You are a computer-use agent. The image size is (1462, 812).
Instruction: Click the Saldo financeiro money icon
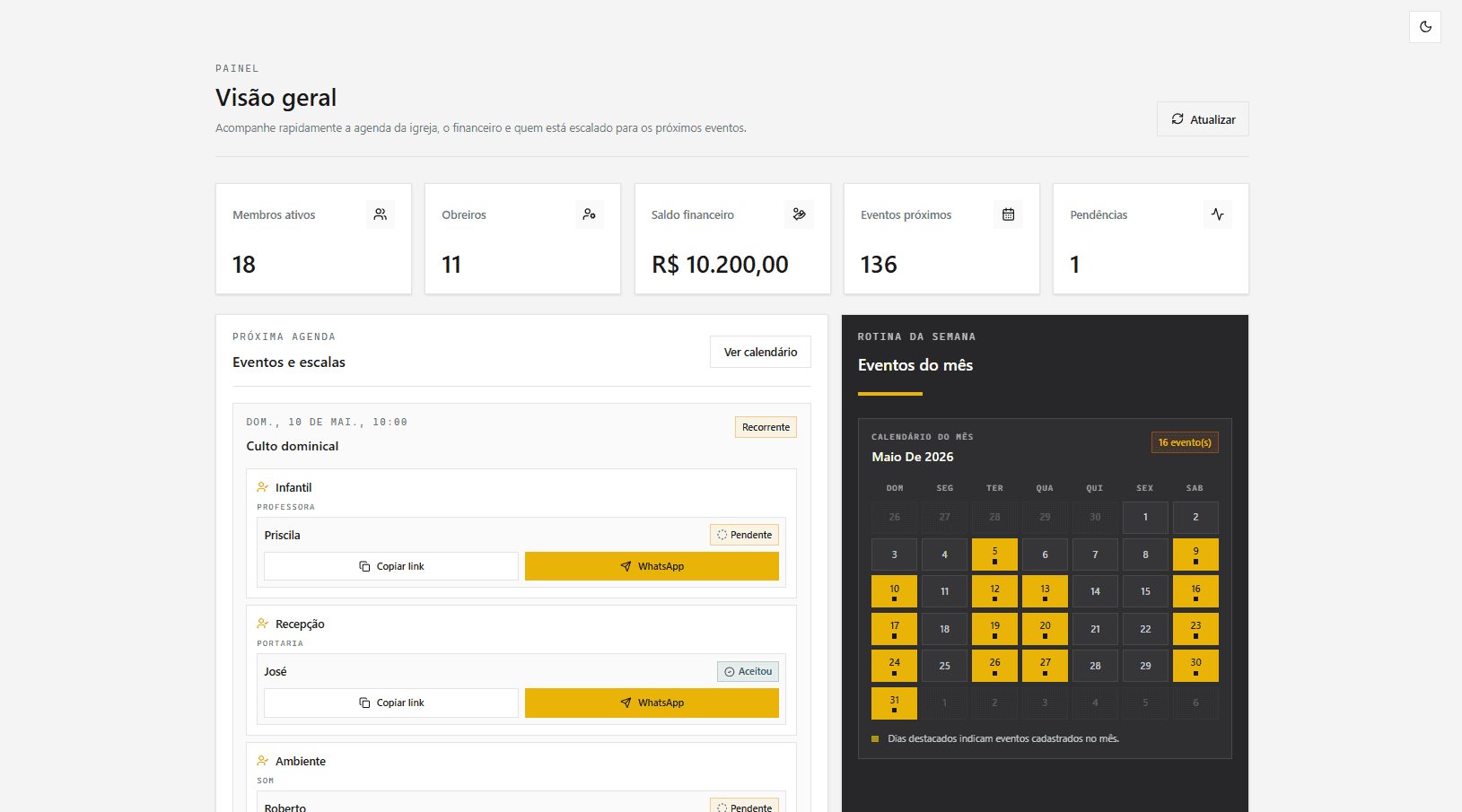[799, 214]
